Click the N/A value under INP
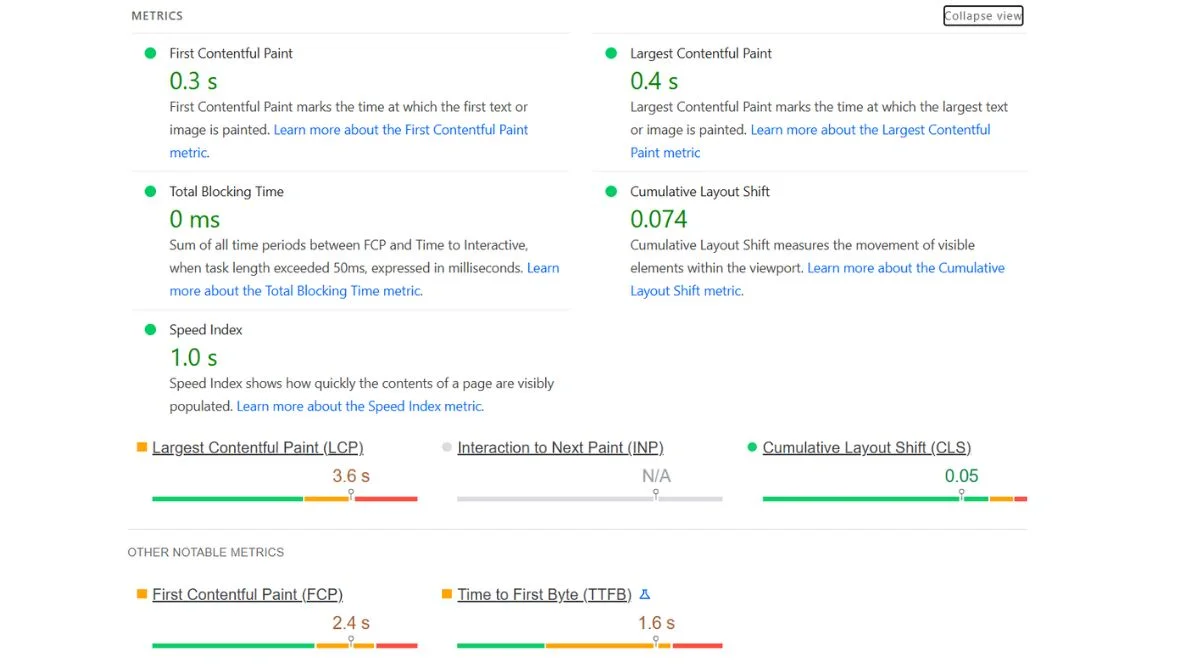The height and width of the screenshot is (670, 1200). click(x=656, y=476)
